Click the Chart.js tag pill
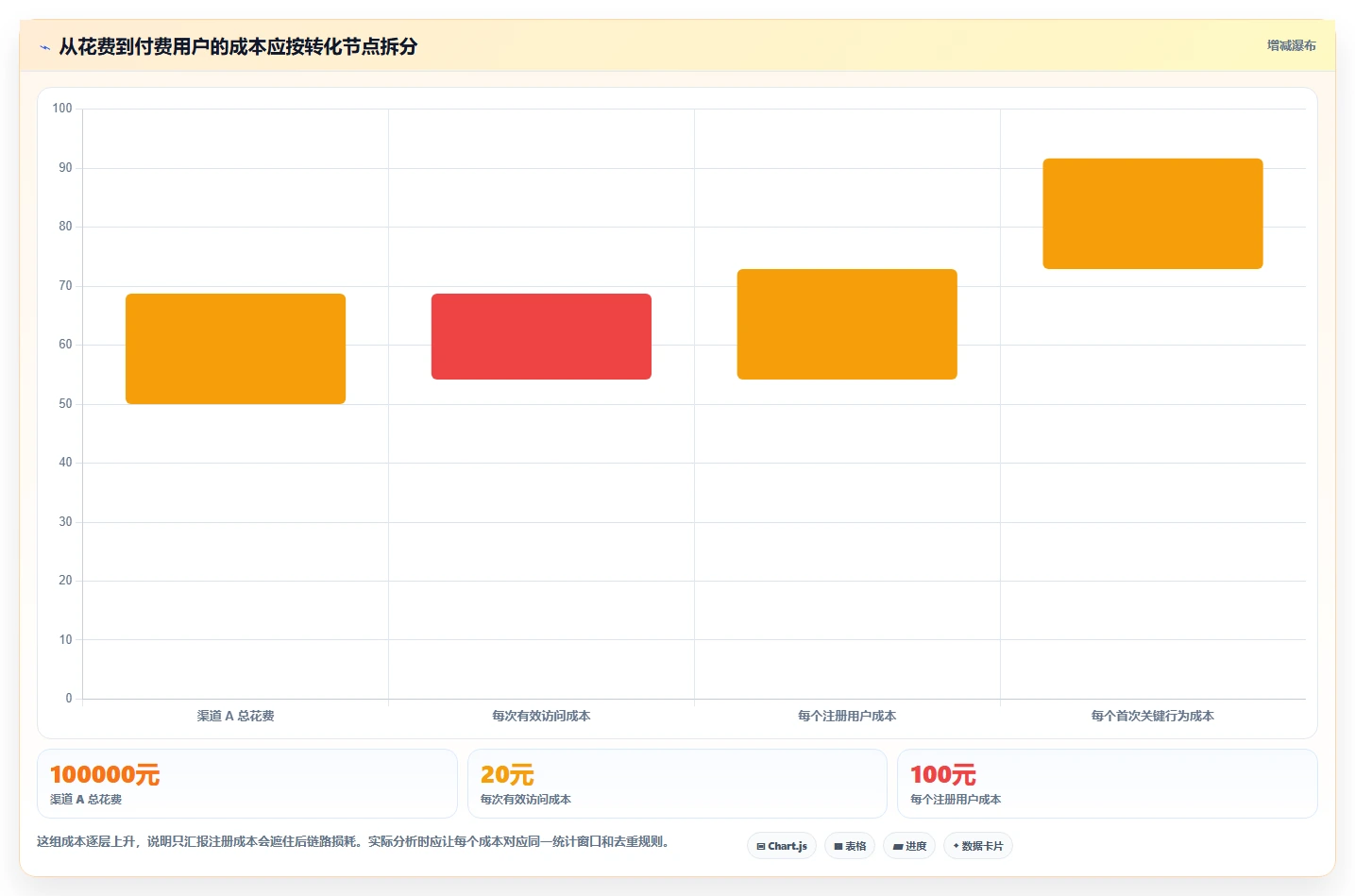Image resolution: width=1355 pixels, height=896 pixels. point(782,846)
